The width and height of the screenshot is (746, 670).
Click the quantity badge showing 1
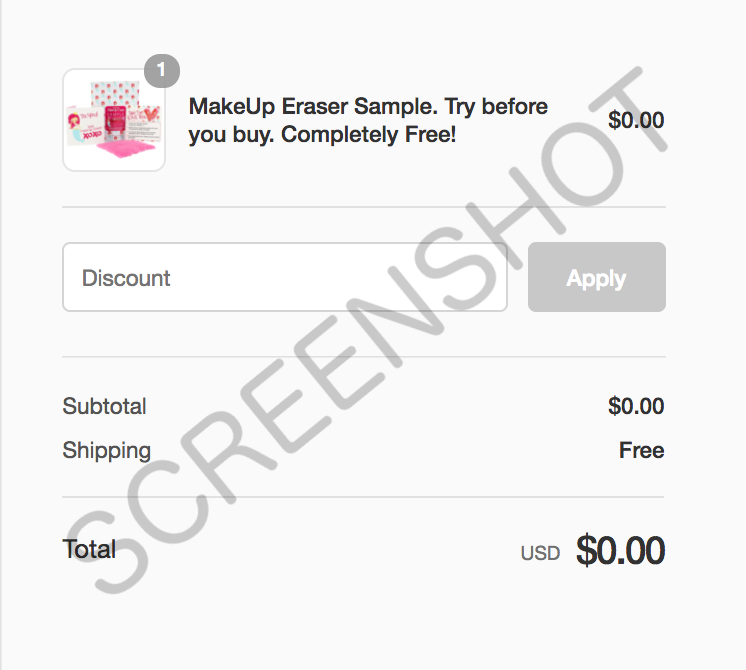coord(162,71)
